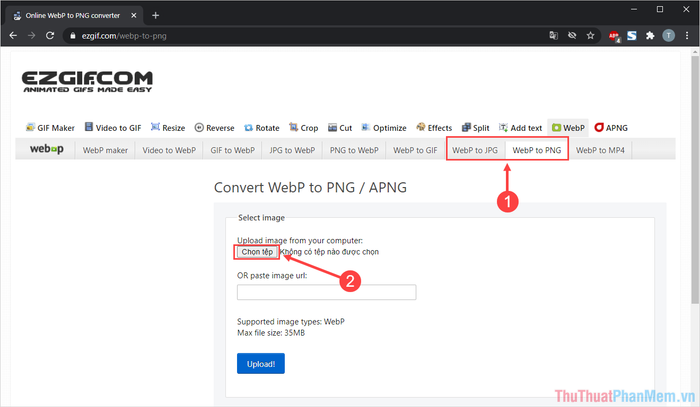Switch to PNG to WebP tab
The width and height of the screenshot is (700, 407).
[x=354, y=150]
